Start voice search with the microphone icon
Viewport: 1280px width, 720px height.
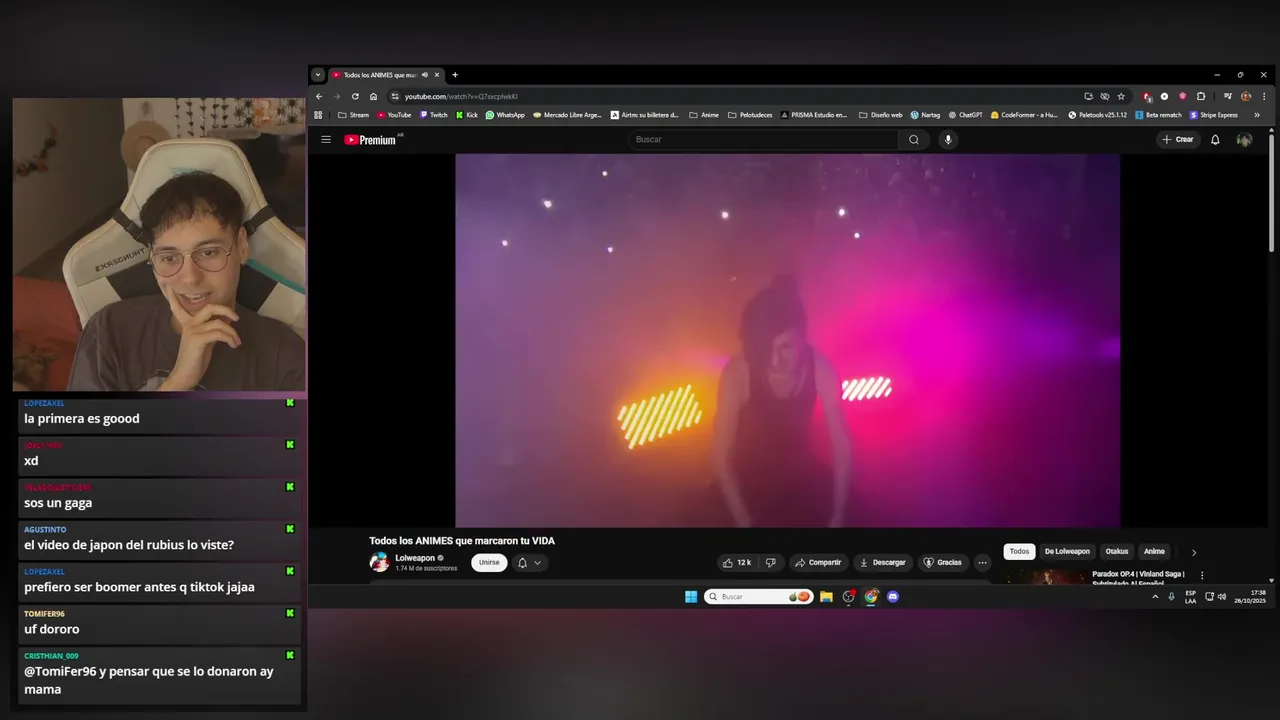[948, 139]
